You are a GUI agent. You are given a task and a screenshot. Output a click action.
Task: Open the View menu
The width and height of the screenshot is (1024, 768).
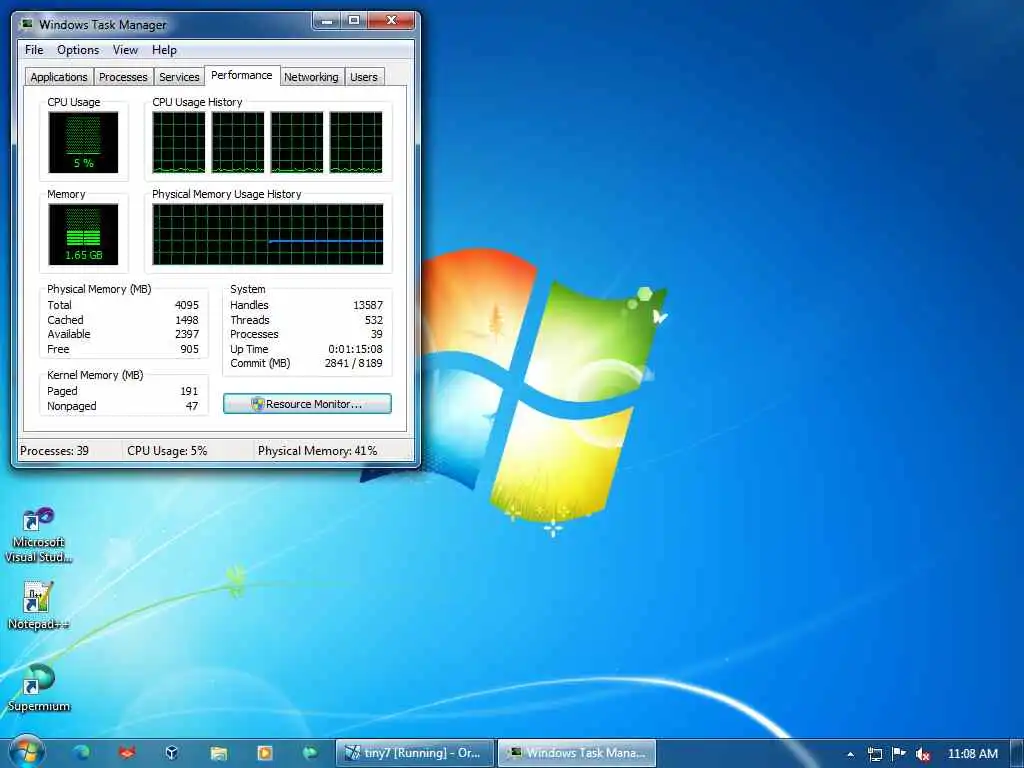[125, 50]
